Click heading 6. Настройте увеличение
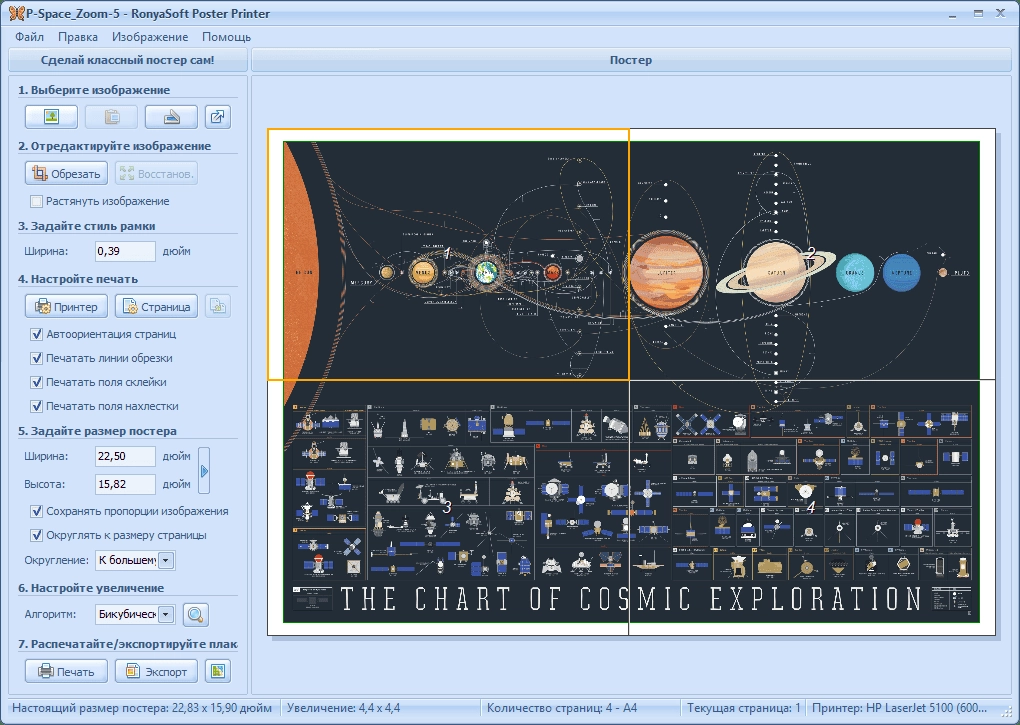Image resolution: width=1020 pixels, height=725 pixels. (90, 588)
